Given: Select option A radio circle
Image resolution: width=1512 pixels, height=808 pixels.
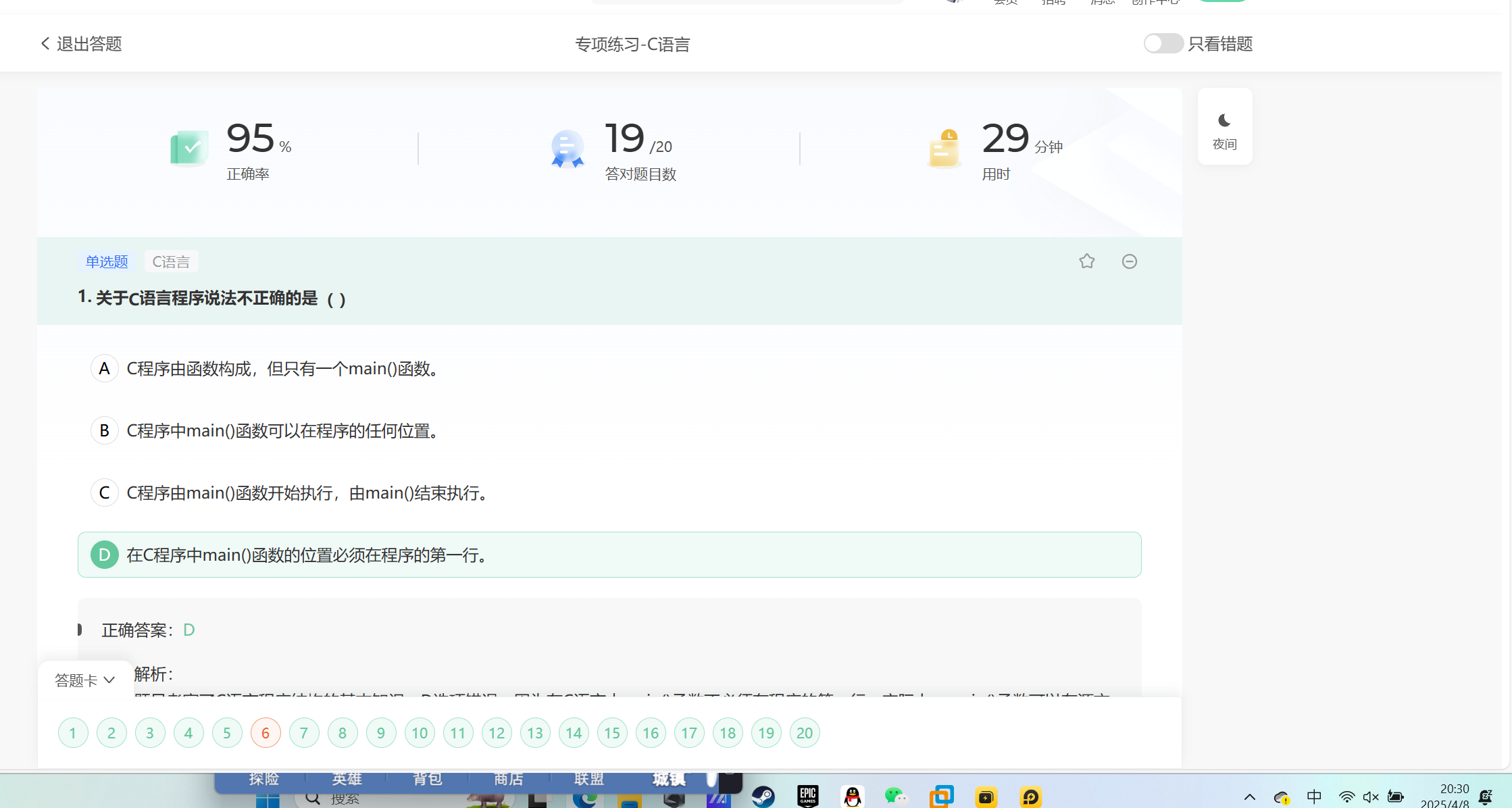Looking at the screenshot, I should [x=105, y=368].
